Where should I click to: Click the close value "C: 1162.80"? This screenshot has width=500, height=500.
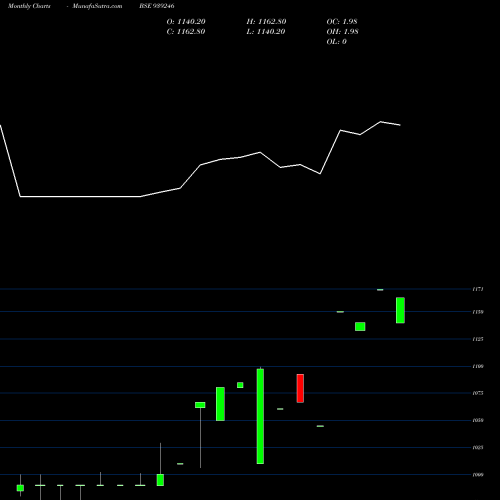tap(186, 32)
